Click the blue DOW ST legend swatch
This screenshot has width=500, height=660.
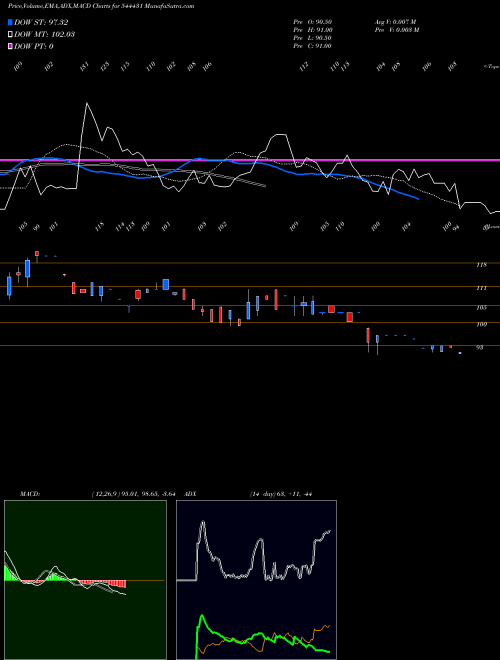[x=10, y=22]
